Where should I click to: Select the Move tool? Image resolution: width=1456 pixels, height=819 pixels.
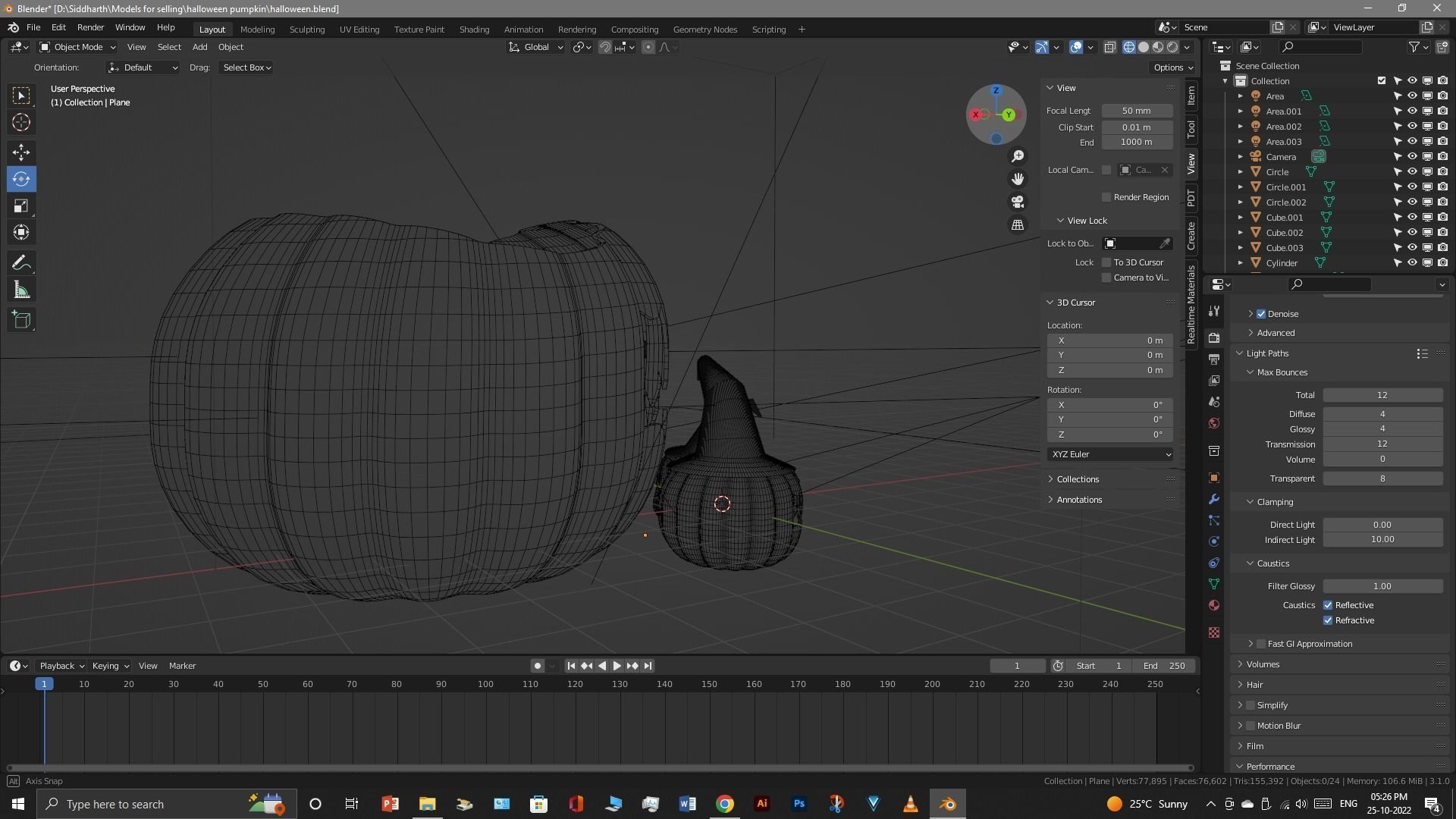pos(21,152)
